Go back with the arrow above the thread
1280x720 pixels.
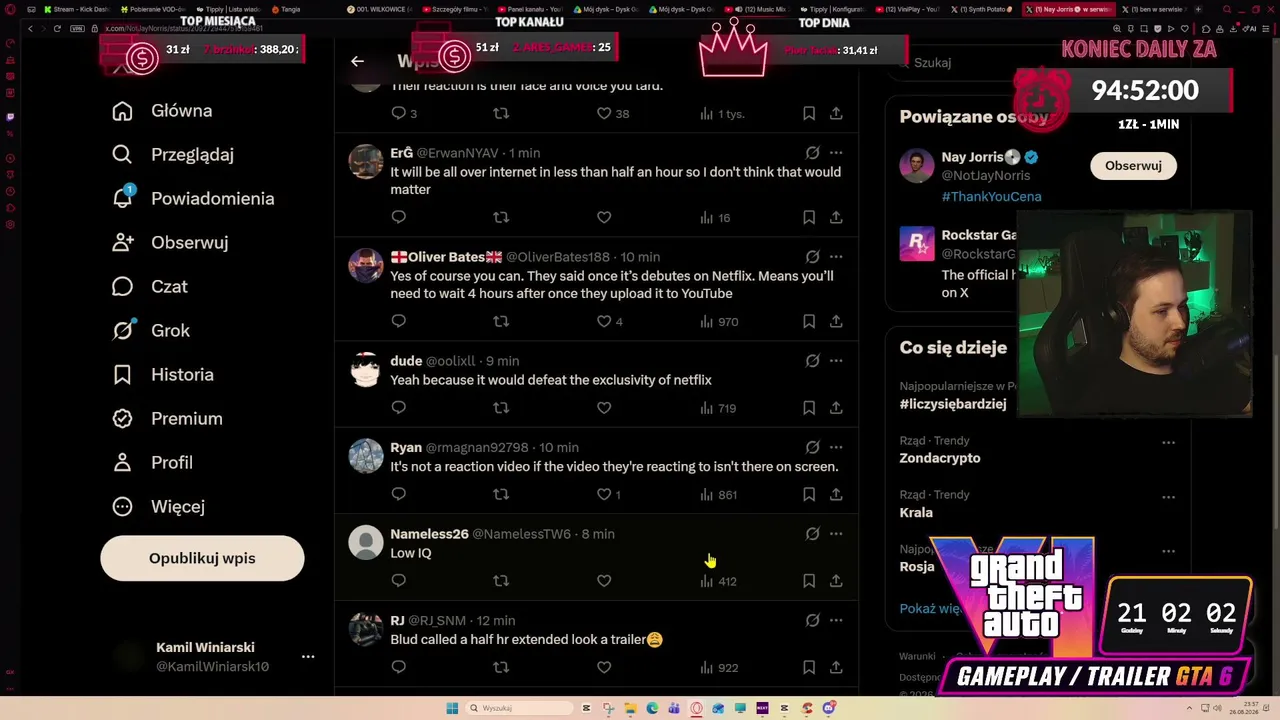click(x=357, y=61)
